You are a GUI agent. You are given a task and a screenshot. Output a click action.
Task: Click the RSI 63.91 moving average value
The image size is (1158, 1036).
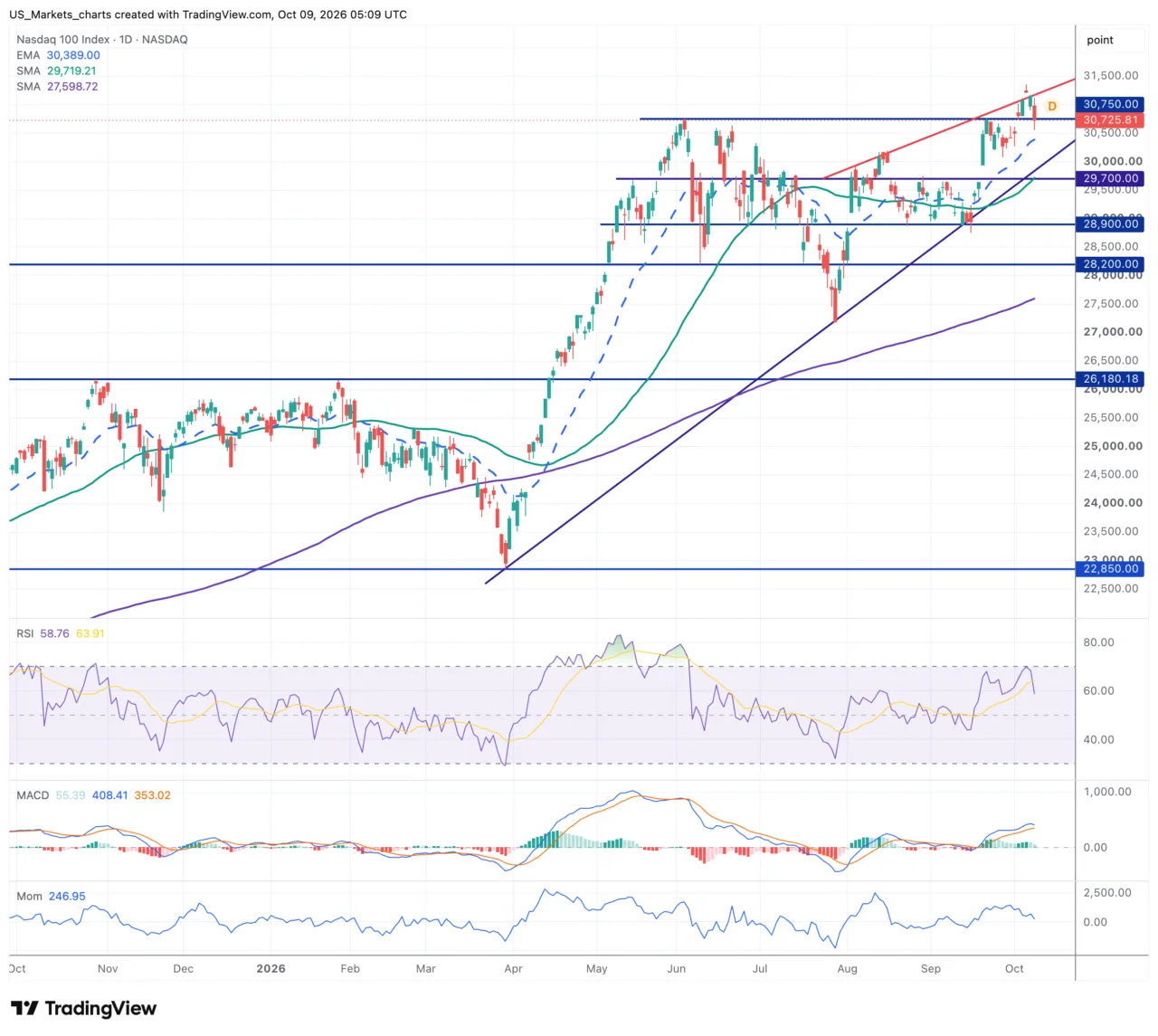click(x=90, y=633)
